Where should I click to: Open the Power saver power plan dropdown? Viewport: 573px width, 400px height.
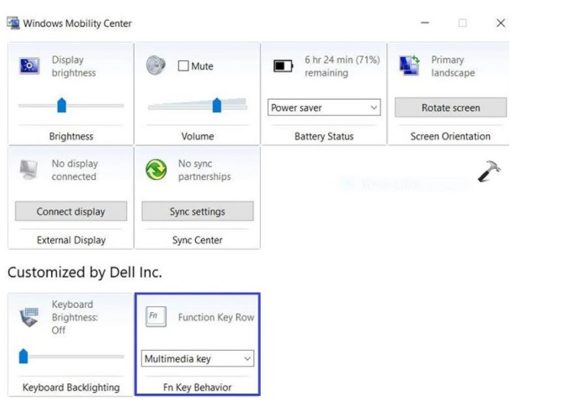(x=324, y=107)
